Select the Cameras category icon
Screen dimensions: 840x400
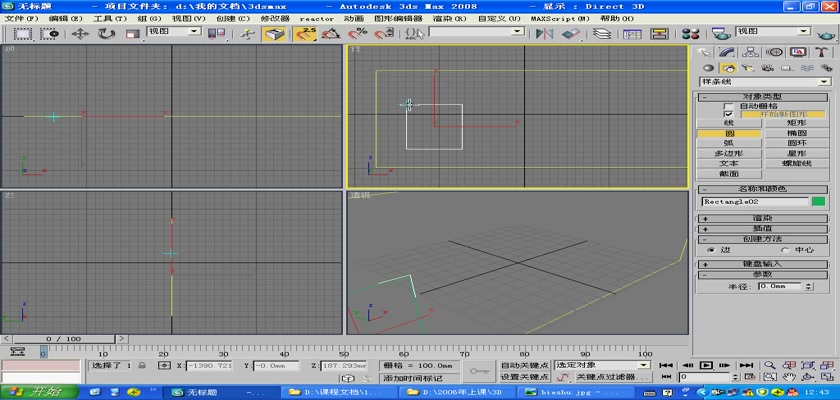click(x=767, y=68)
